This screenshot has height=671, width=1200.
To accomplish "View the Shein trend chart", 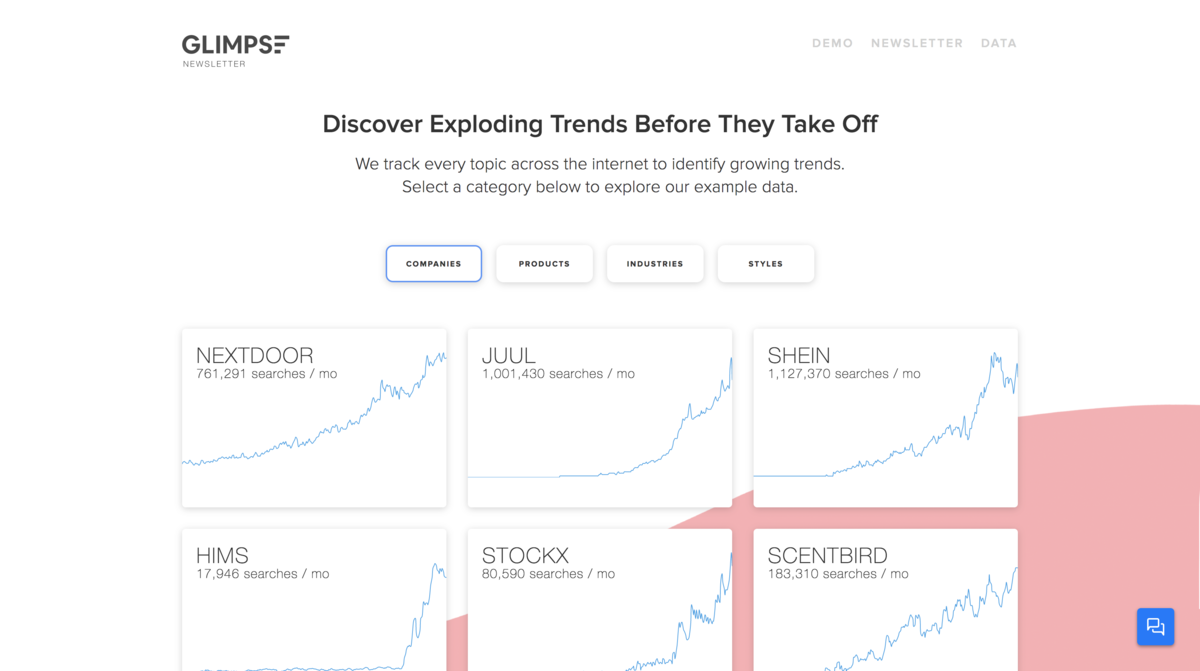I will (x=885, y=418).
